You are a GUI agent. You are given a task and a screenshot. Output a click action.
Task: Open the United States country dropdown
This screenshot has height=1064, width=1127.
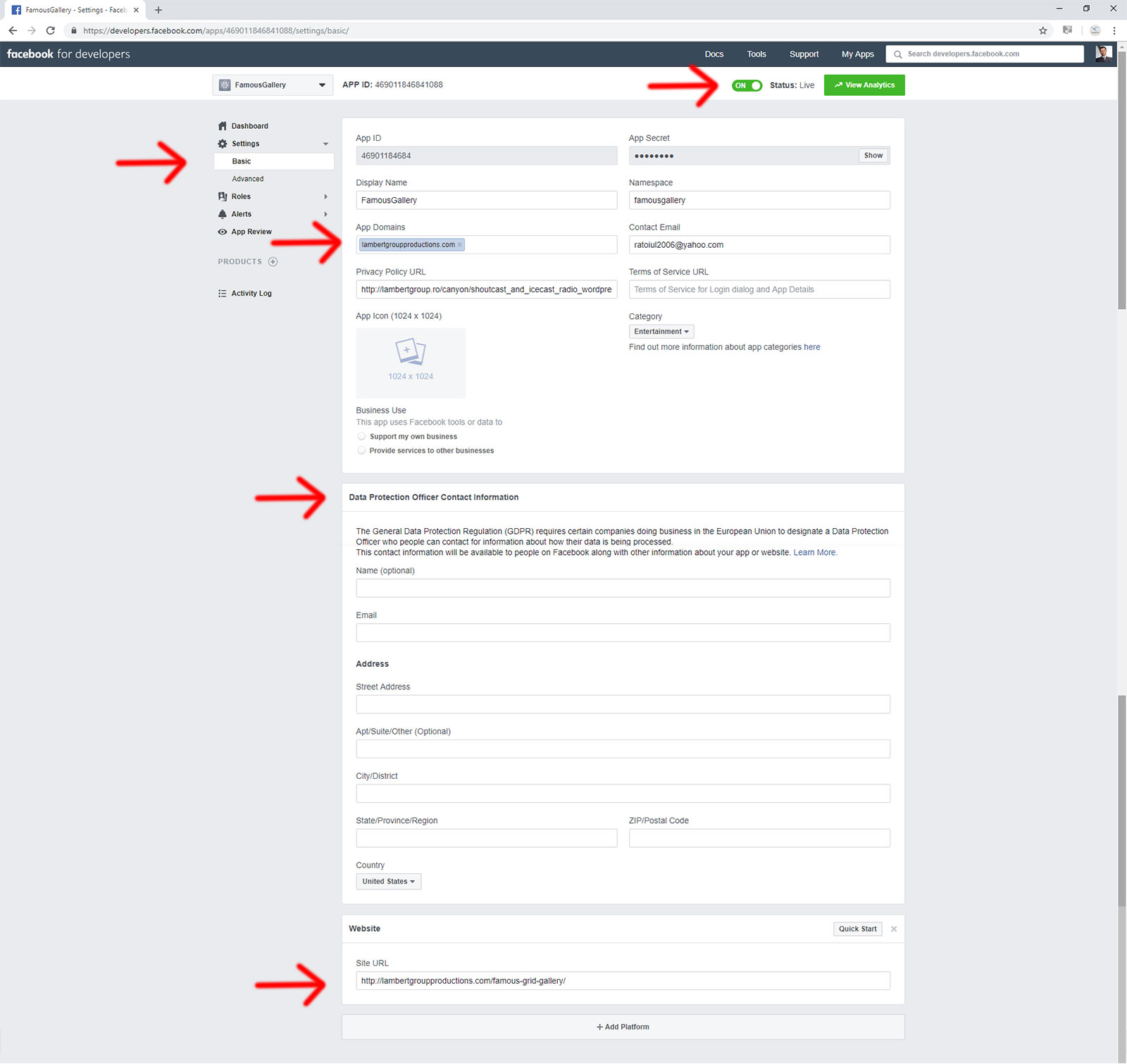point(388,882)
